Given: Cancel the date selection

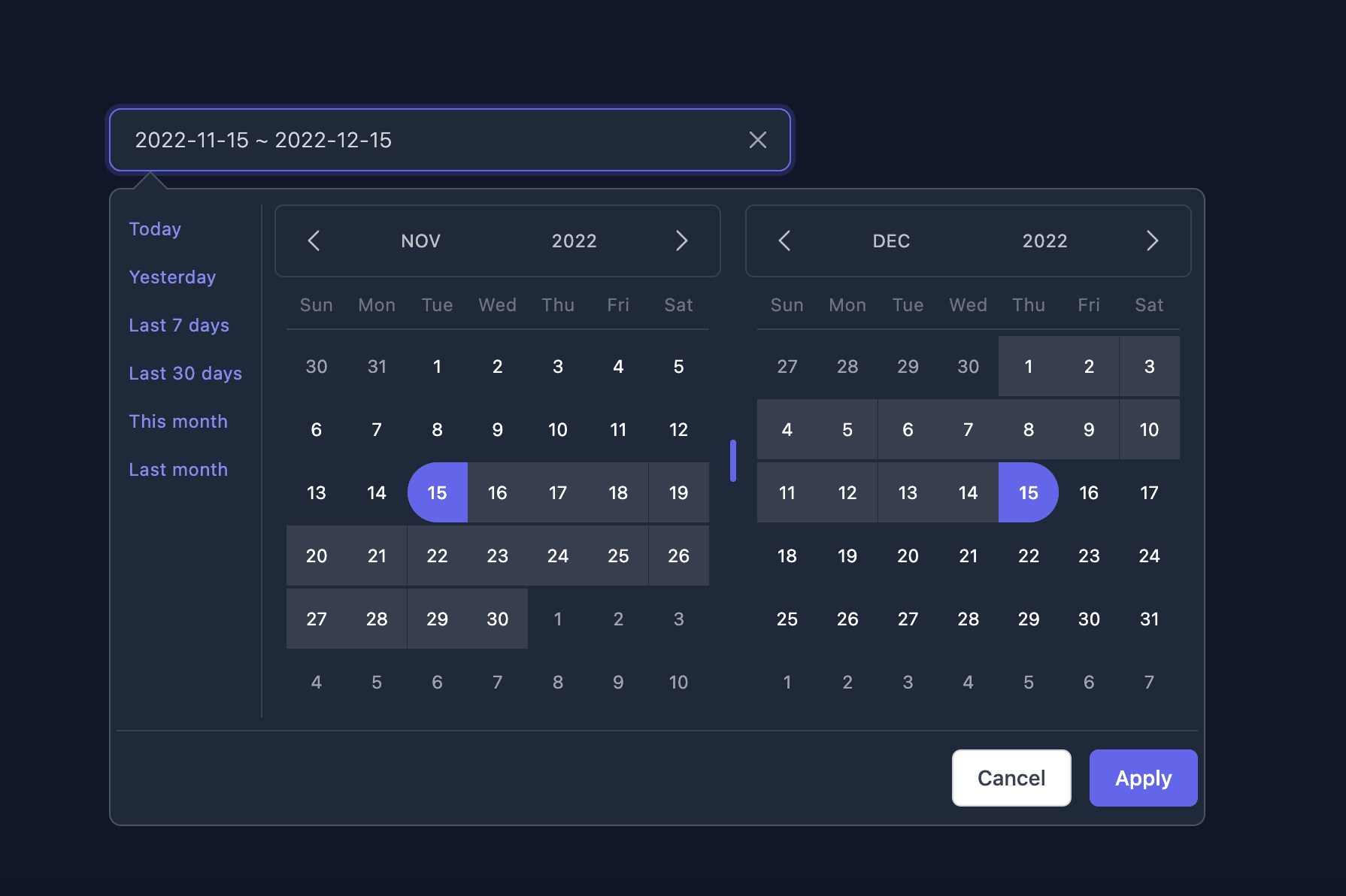Looking at the screenshot, I should click(x=1011, y=778).
